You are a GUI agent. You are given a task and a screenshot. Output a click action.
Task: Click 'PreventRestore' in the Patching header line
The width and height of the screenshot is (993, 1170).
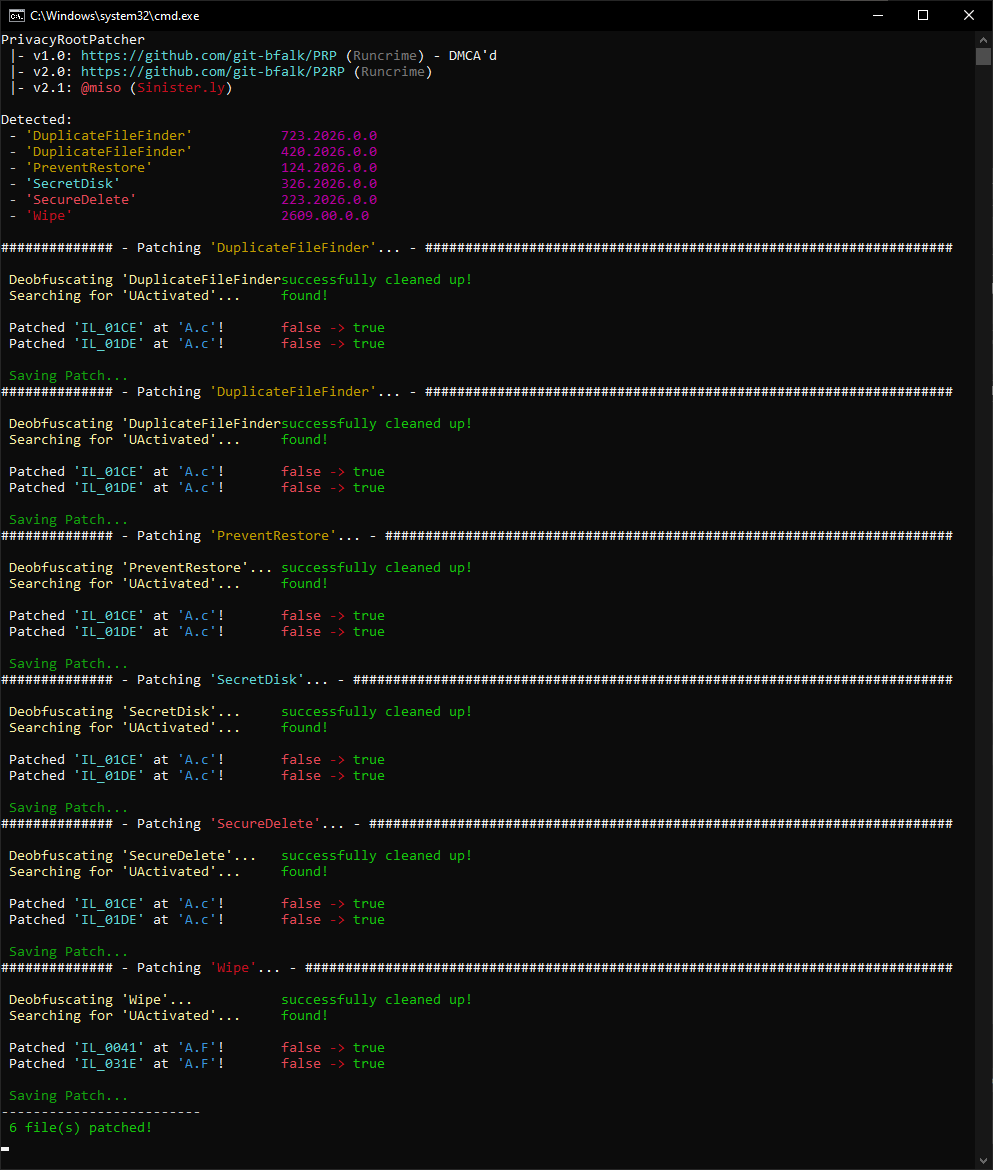pyautogui.click(x=273, y=536)
